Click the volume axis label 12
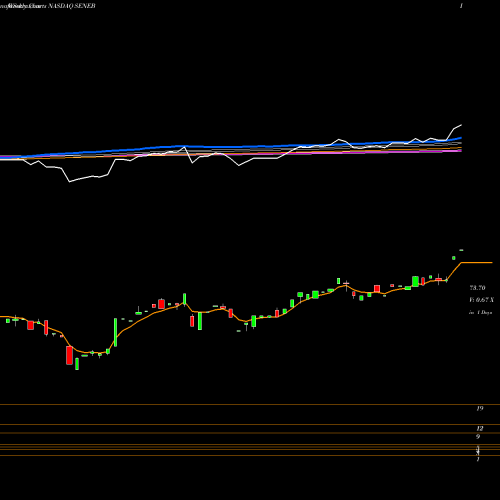This screenshot has height=500, width=500. click(480, 428)
